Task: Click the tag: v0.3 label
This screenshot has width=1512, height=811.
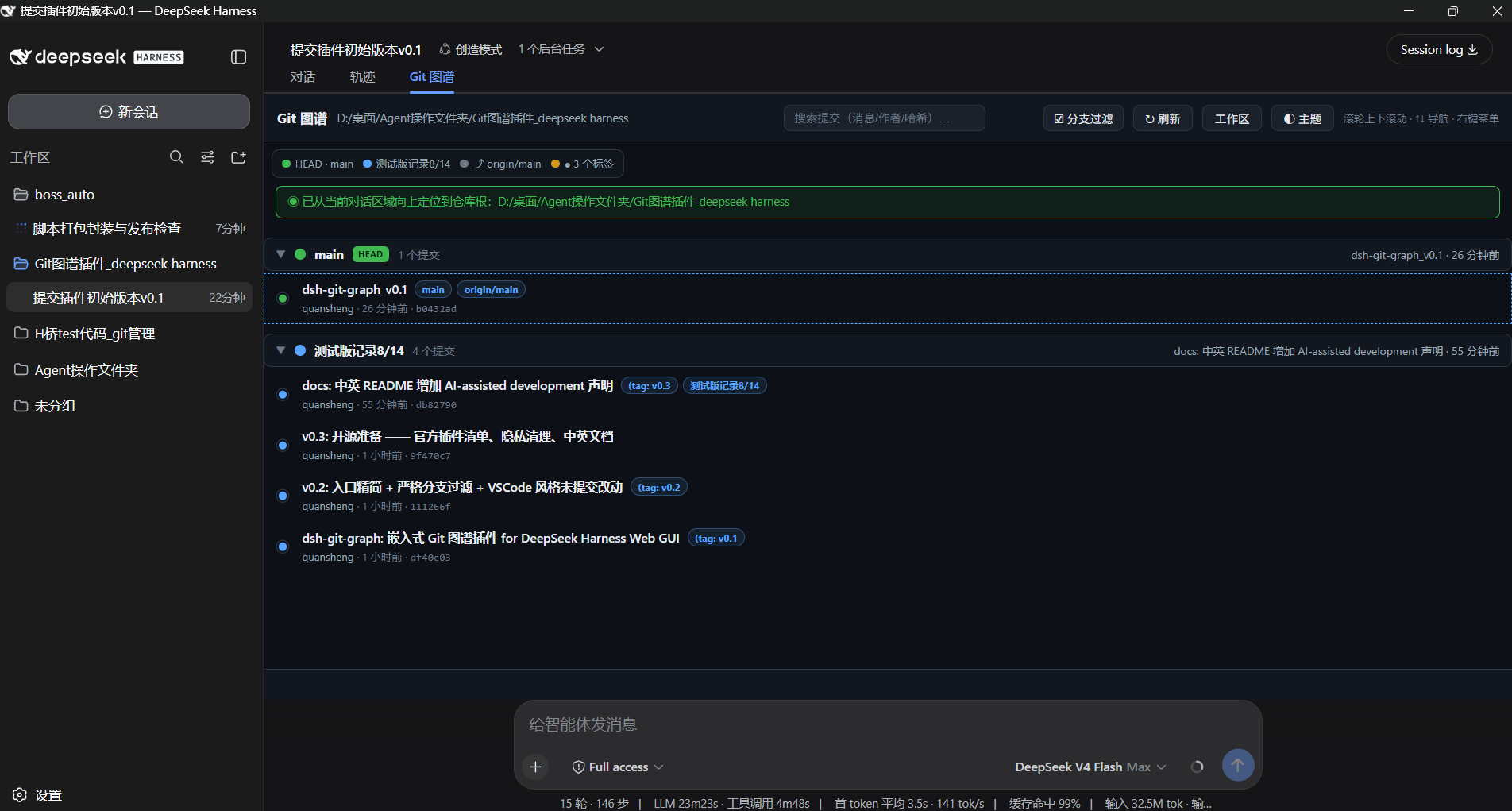Action: point(650,386)
